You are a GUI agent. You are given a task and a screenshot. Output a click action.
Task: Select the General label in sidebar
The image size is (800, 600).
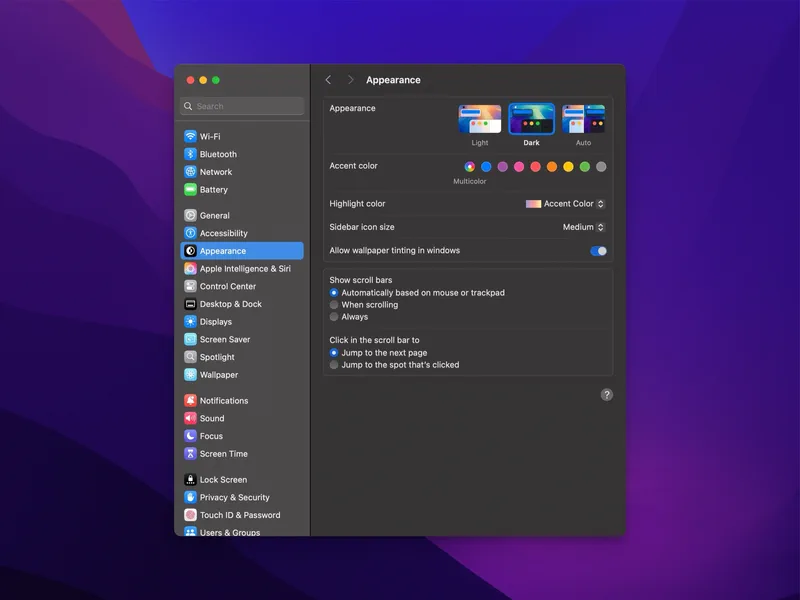[215, 216]
